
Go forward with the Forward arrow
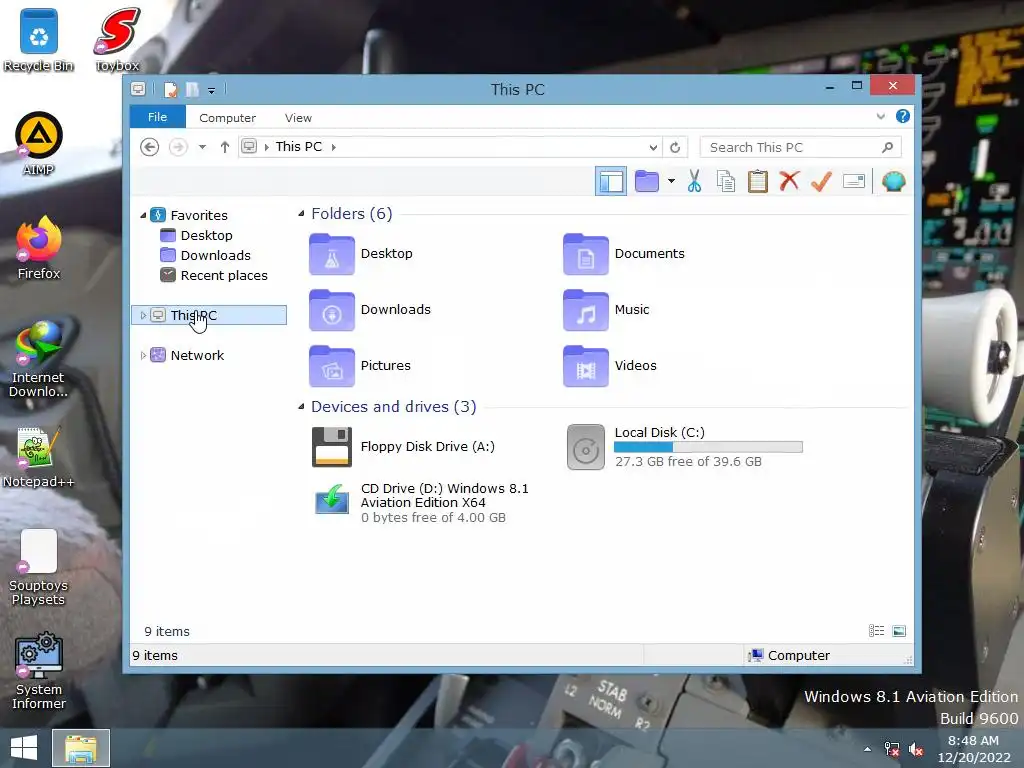pos(178,147)
